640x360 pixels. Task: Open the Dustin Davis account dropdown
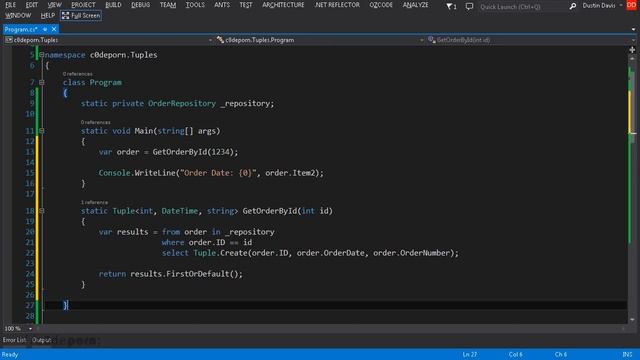[x=602, y=6]
